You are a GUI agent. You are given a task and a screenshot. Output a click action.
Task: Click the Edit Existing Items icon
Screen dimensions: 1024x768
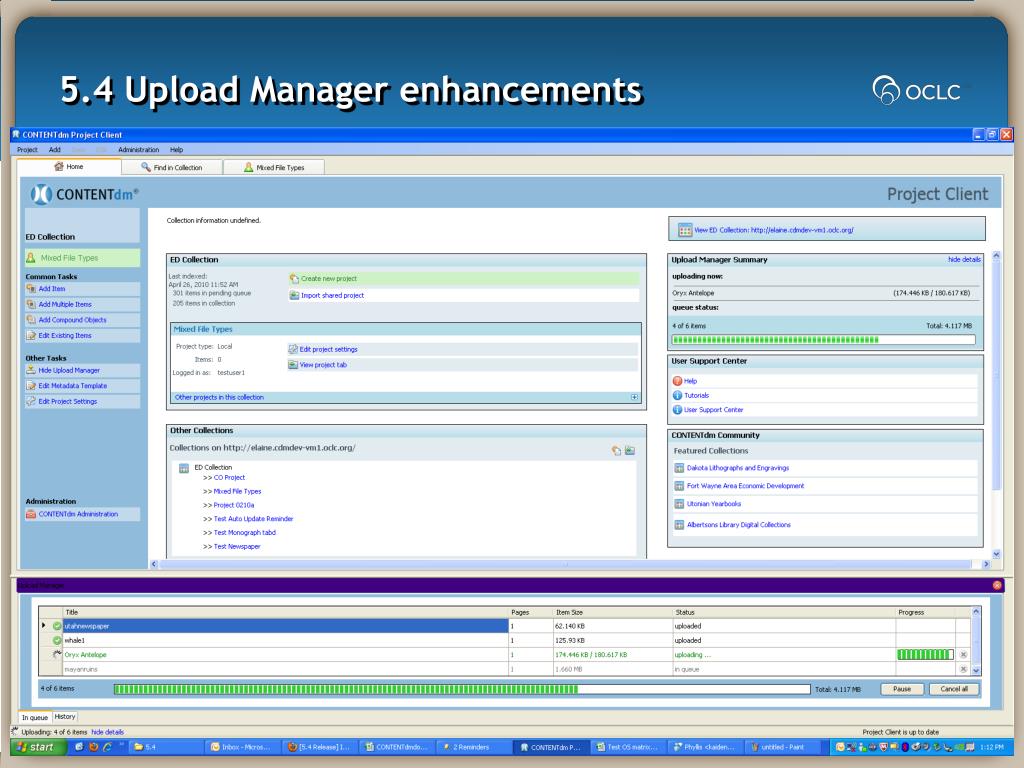(31, 336)
